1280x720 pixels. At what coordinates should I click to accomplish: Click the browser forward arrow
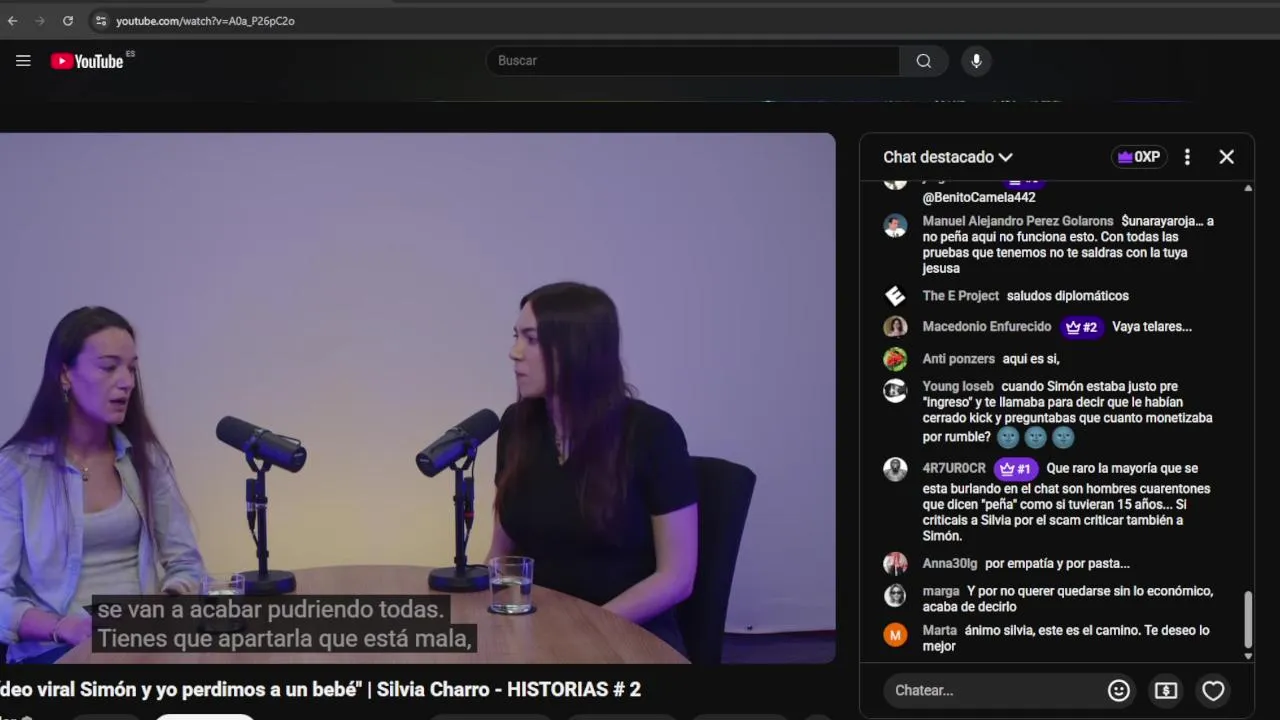[40, 20]
